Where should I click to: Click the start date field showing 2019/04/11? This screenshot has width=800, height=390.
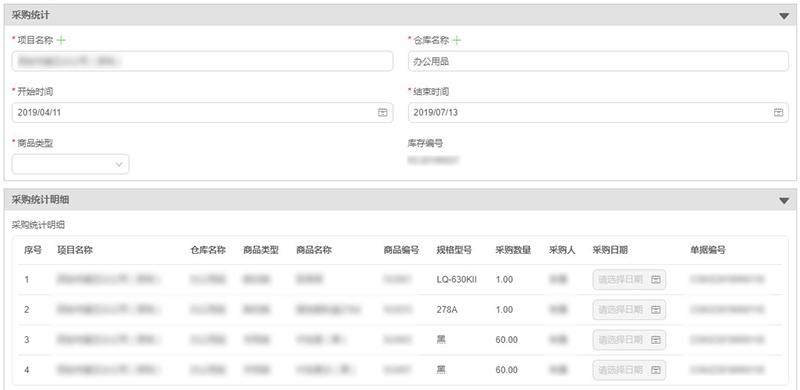[x=203, y=112]
